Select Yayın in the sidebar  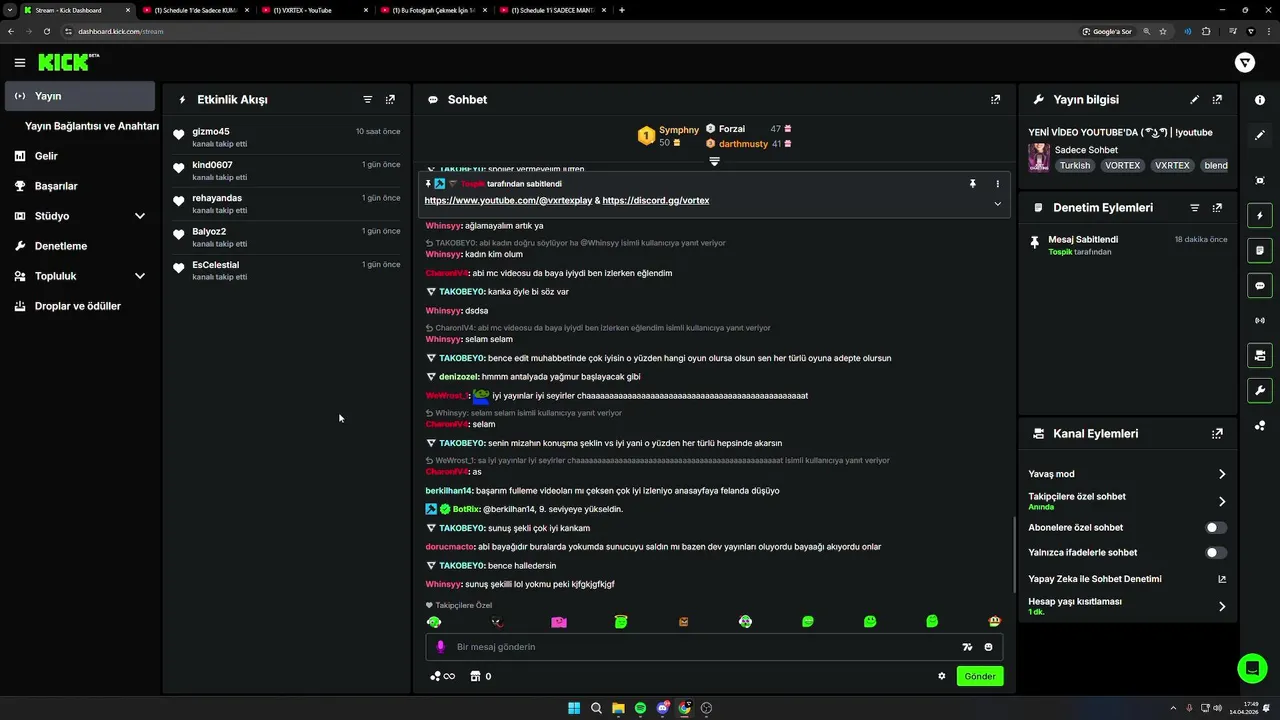click(80, 96)
